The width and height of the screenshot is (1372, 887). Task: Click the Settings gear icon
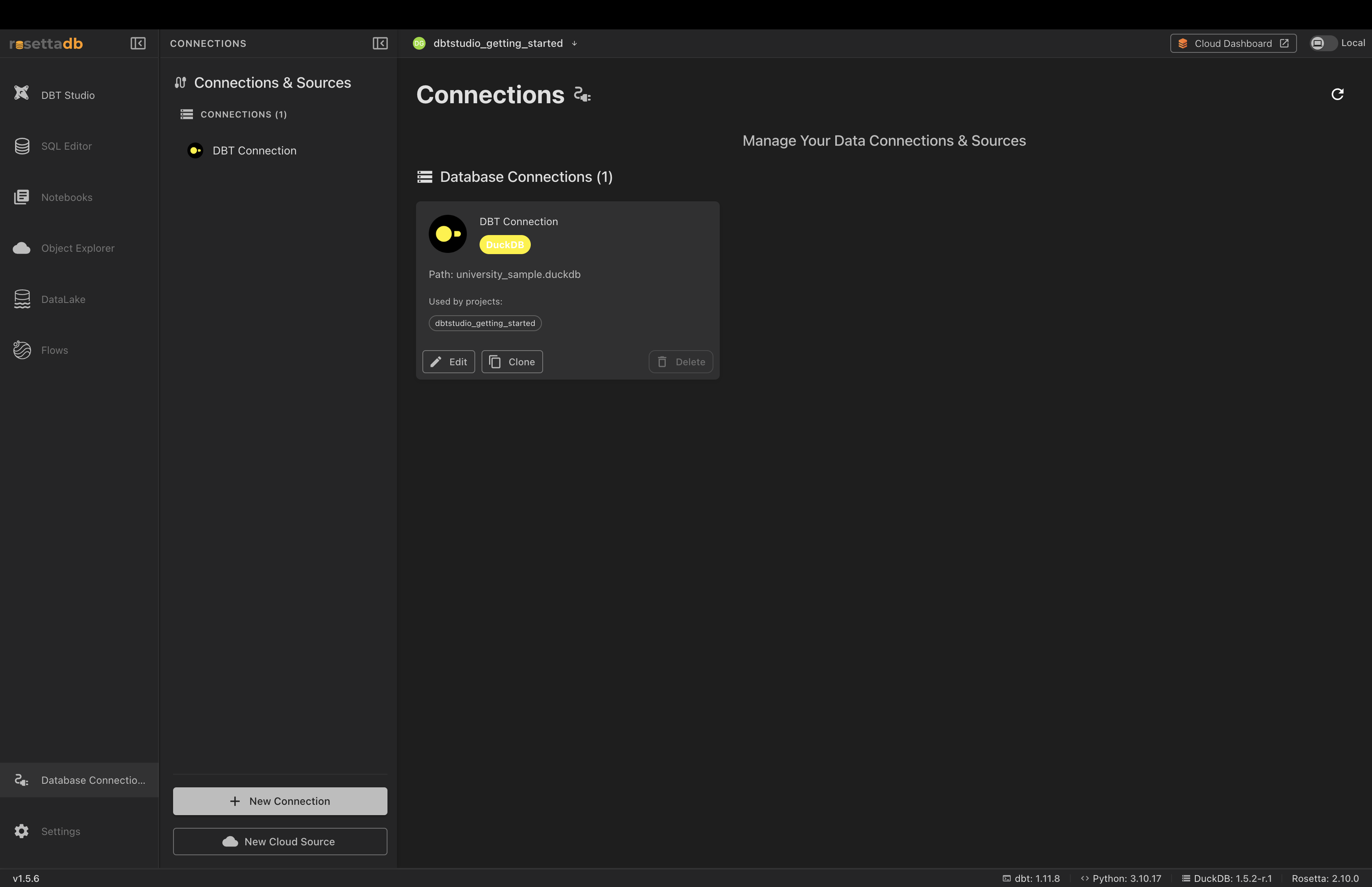[x=22, y=831]
